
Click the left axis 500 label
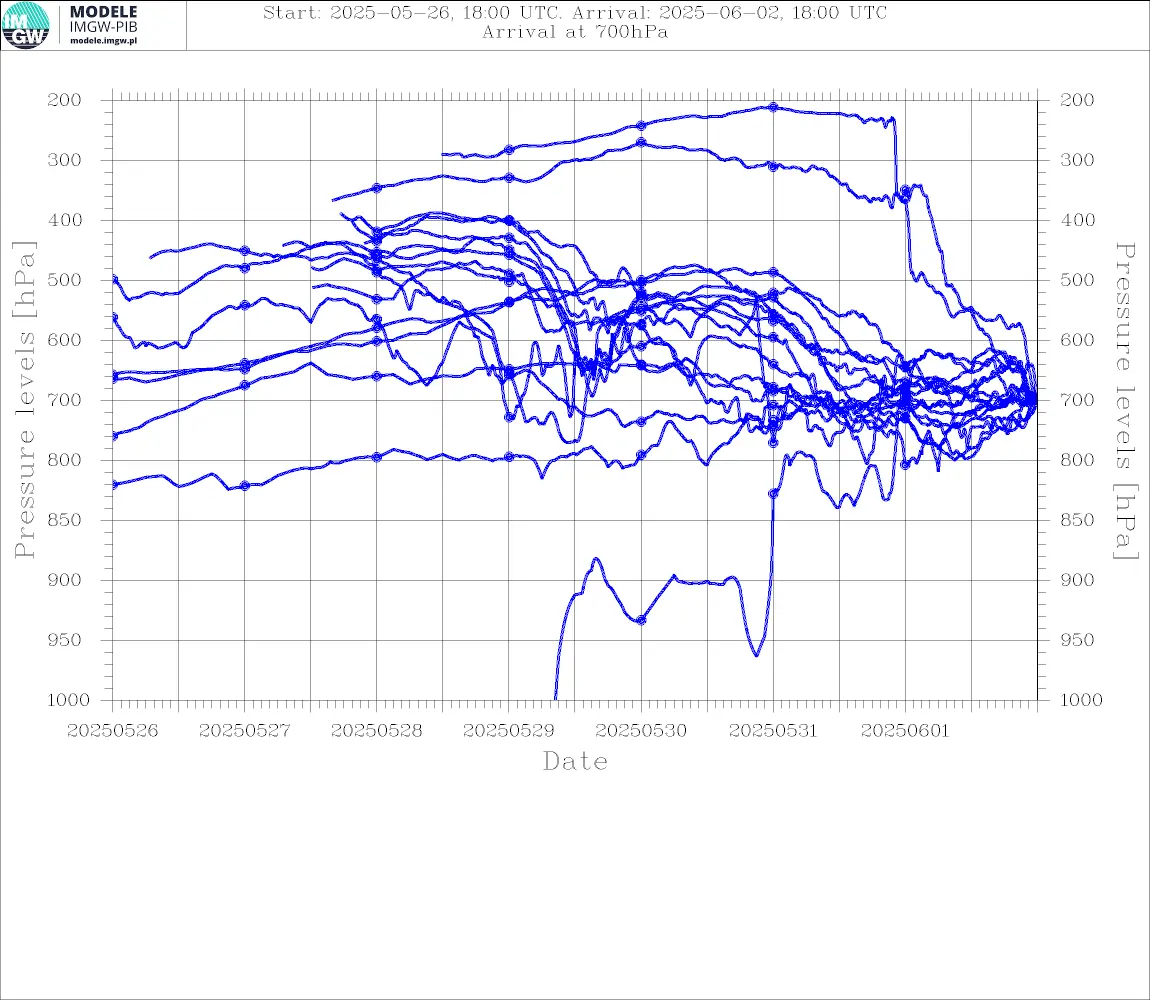tap(65, 280)
